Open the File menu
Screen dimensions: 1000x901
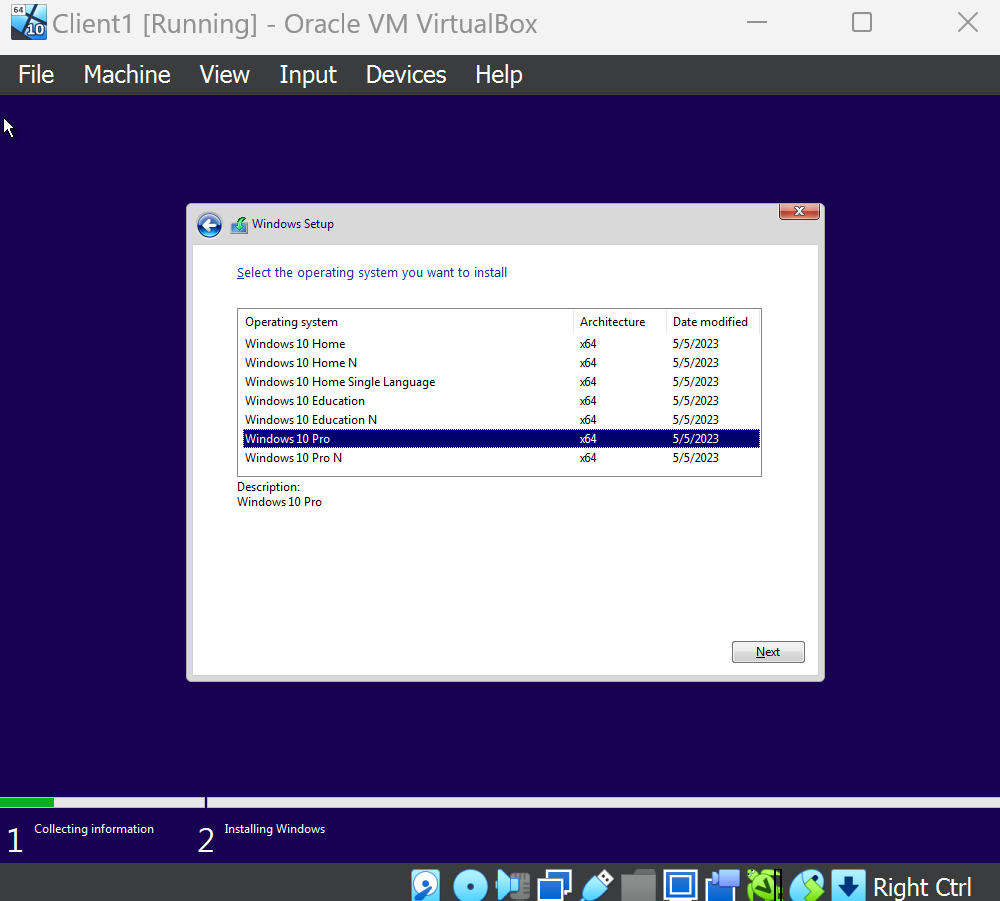tap(36, 75)
